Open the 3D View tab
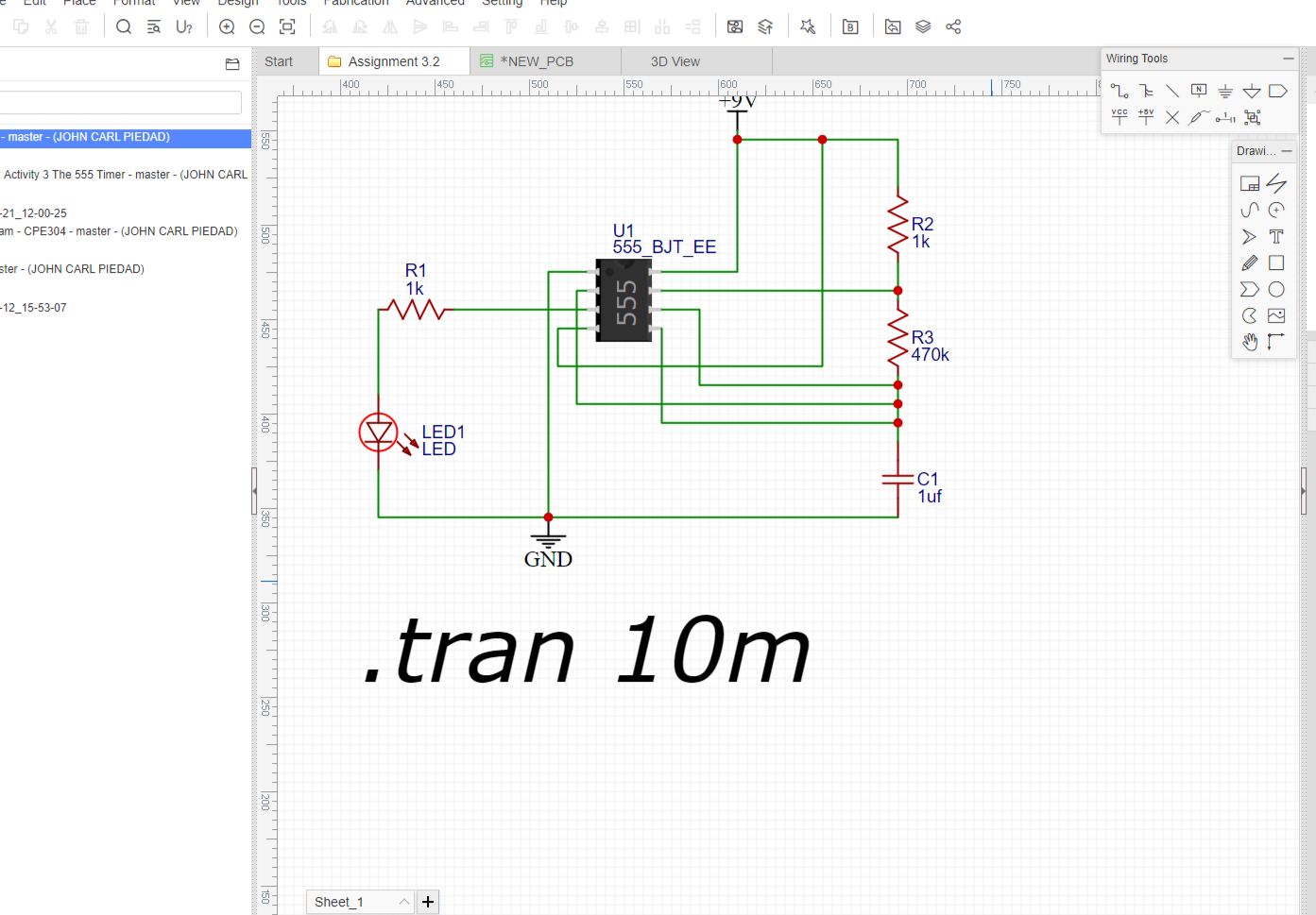Image resolution: width=1316 pixels, height=915 pixels. coord(675,61)
